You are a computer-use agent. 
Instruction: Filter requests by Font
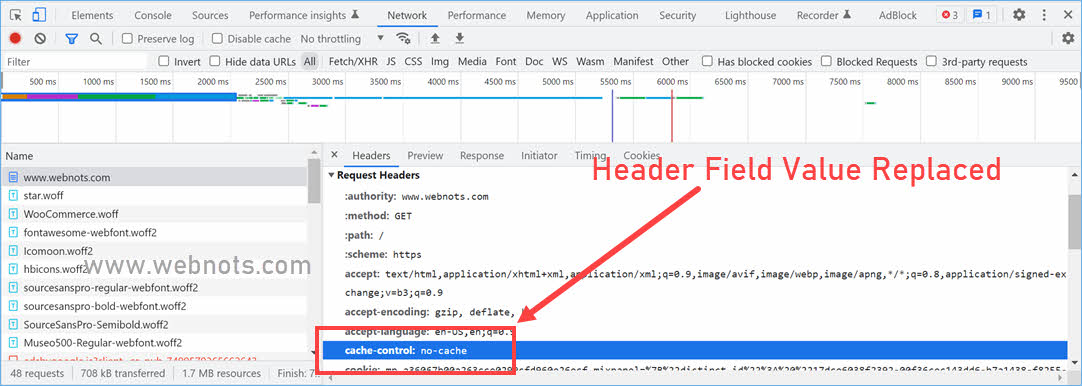(x=506, y=61)
